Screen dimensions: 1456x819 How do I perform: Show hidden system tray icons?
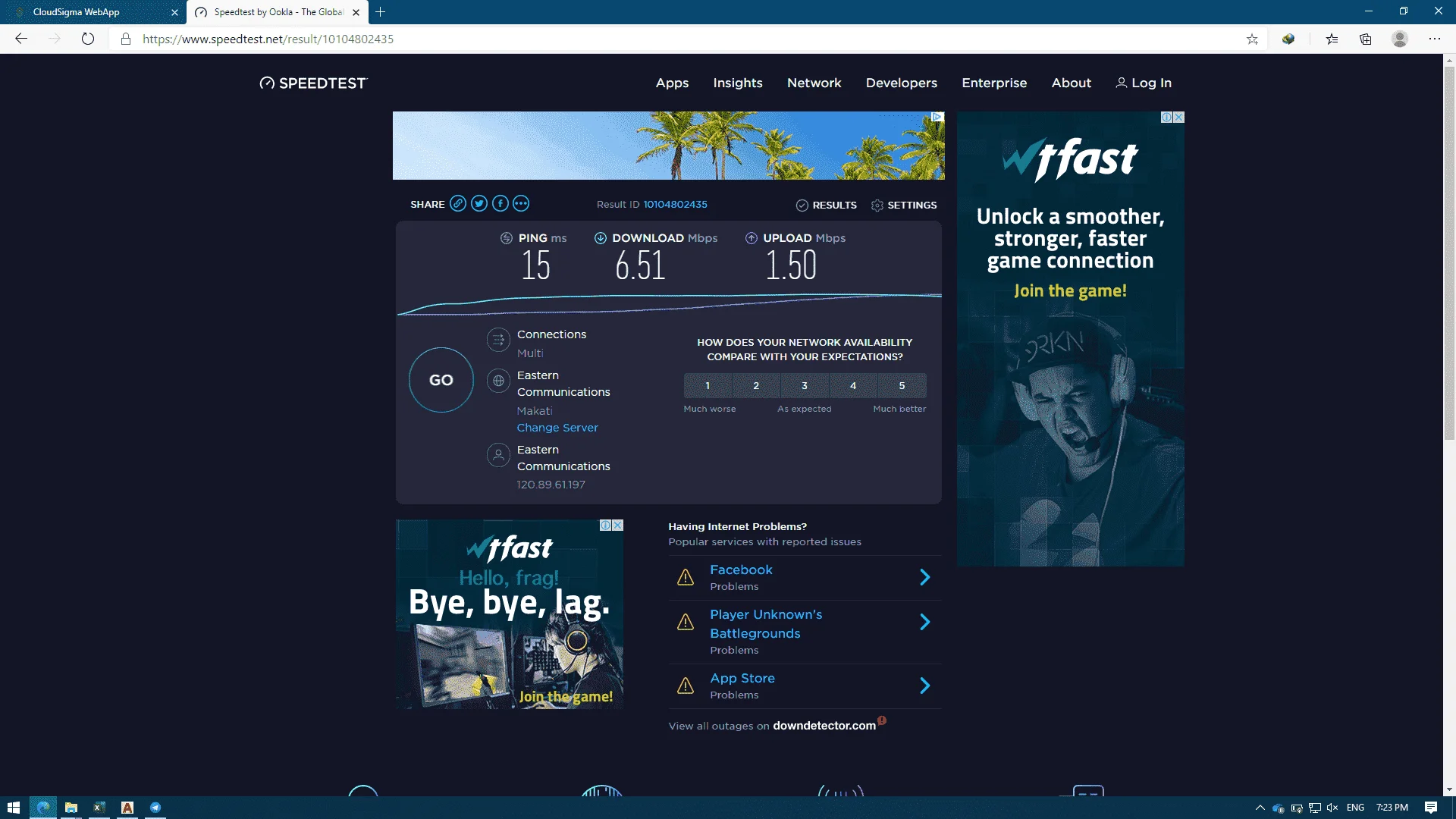(1260, 808)
